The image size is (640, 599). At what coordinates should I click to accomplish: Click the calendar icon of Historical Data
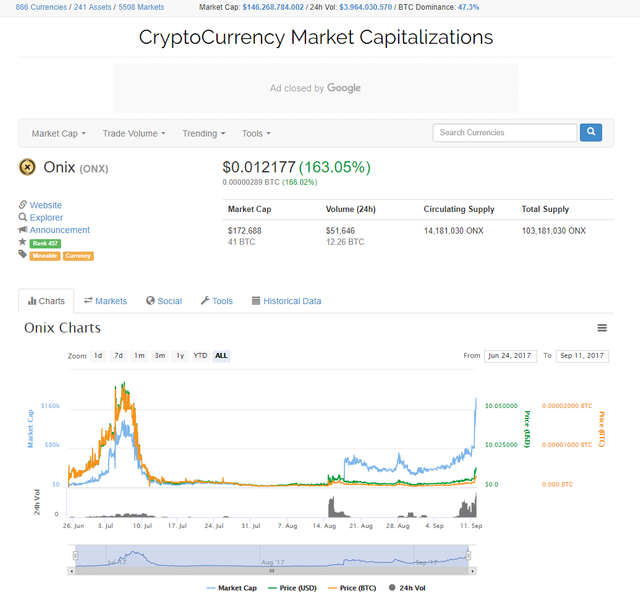(256, 301)
